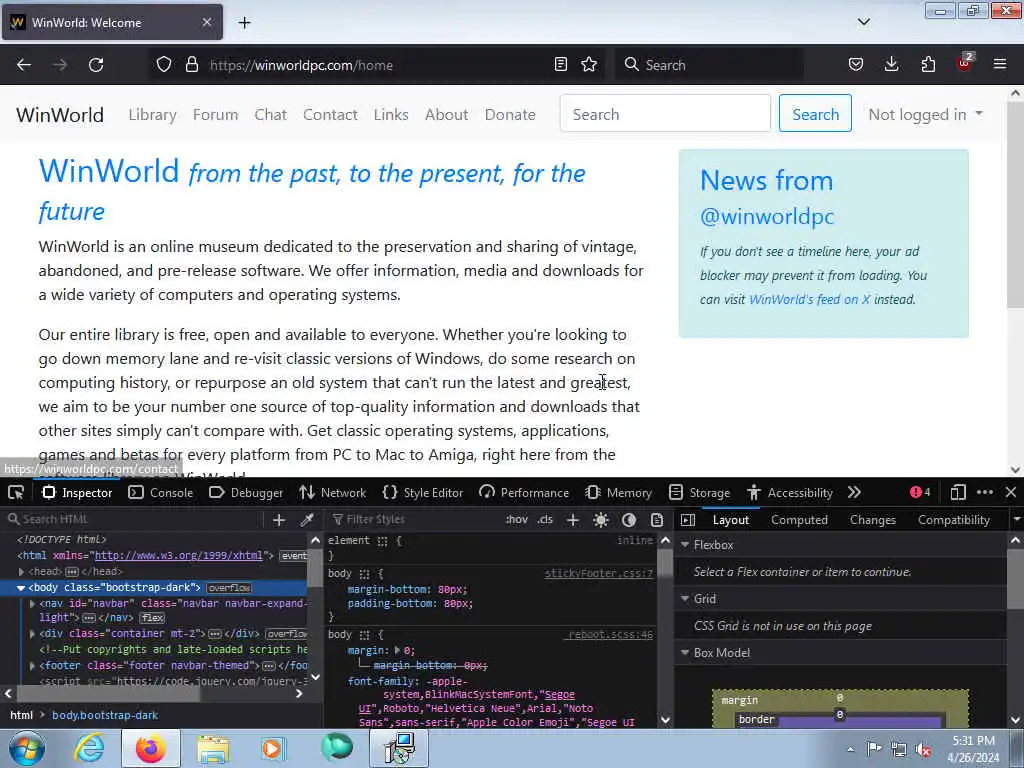Expand the nav id navbar node
Screen dimensions: 1024x768
(32, 604)
